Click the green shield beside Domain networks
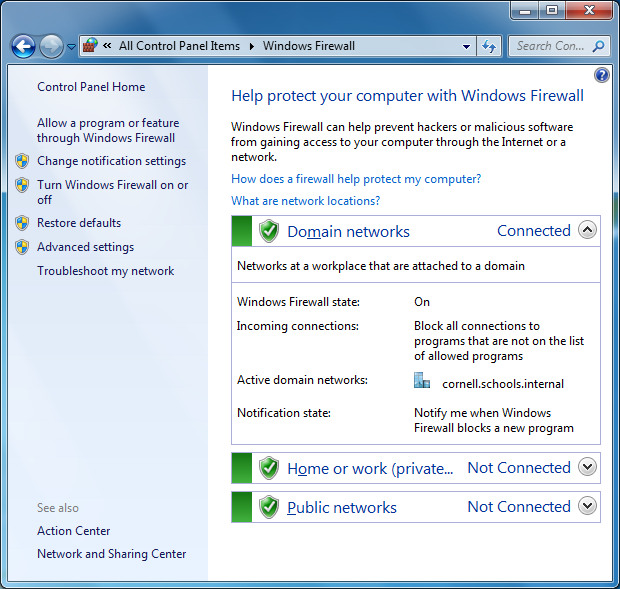The height and width of the screenshot is (589, 620). pyautogui.click(x=268, y=232)
